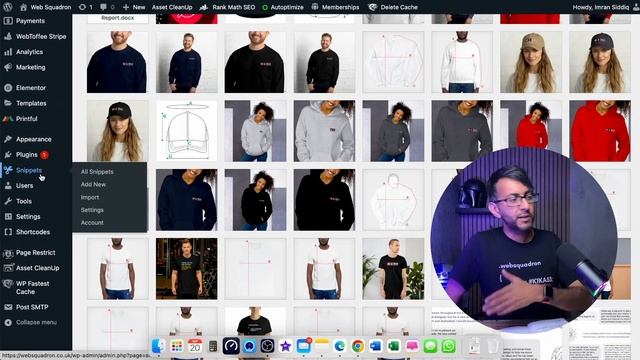Click the Shortcodes brackets icon
This screenshot has height=360, width=640.
coord(8,232)
